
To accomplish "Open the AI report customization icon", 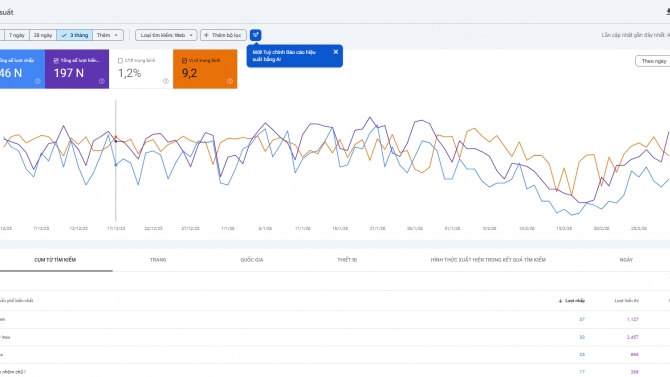I will click(x=256, y=35).
